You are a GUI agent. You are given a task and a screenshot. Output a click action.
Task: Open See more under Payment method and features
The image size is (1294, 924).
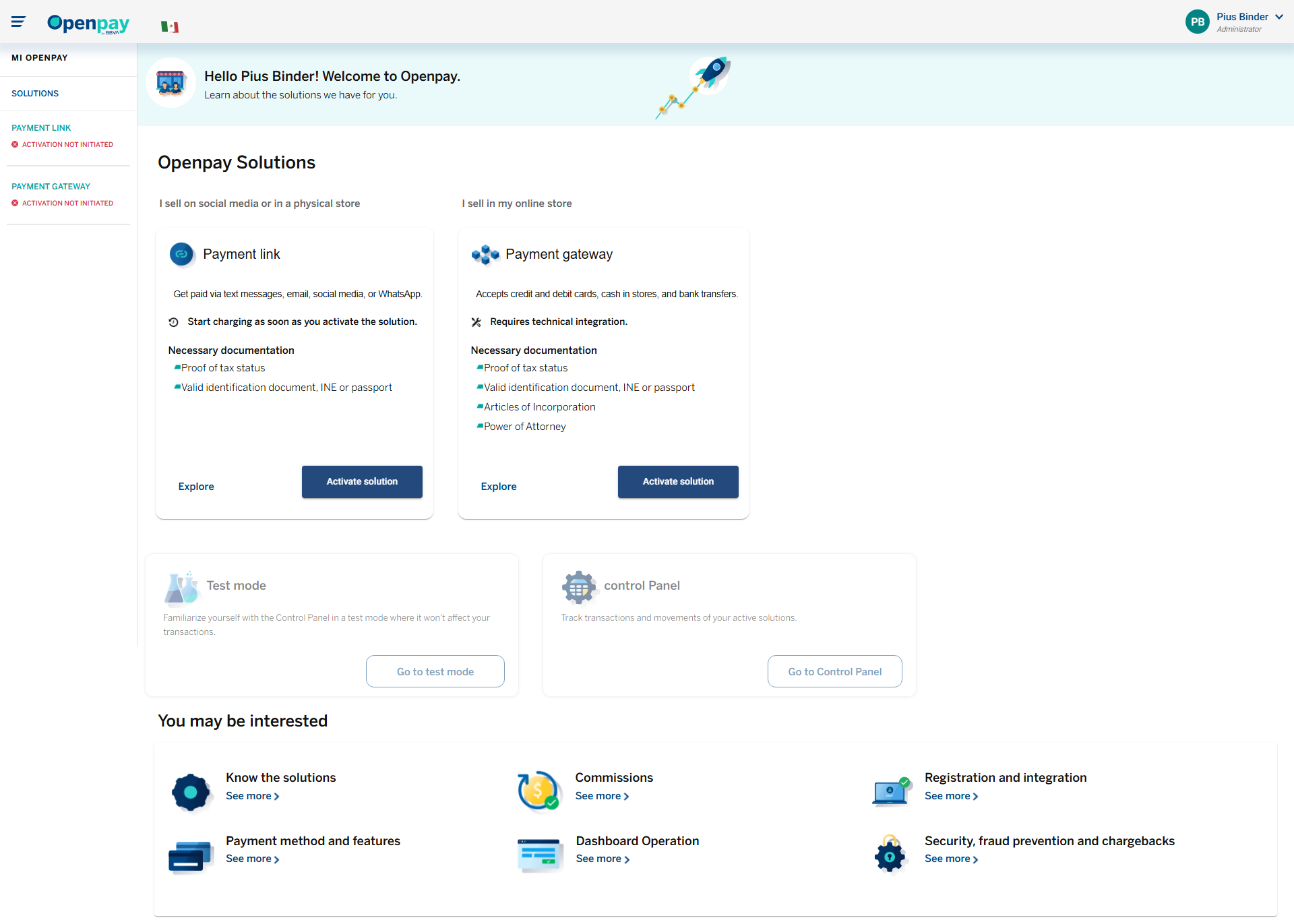[x=252, y=859]
